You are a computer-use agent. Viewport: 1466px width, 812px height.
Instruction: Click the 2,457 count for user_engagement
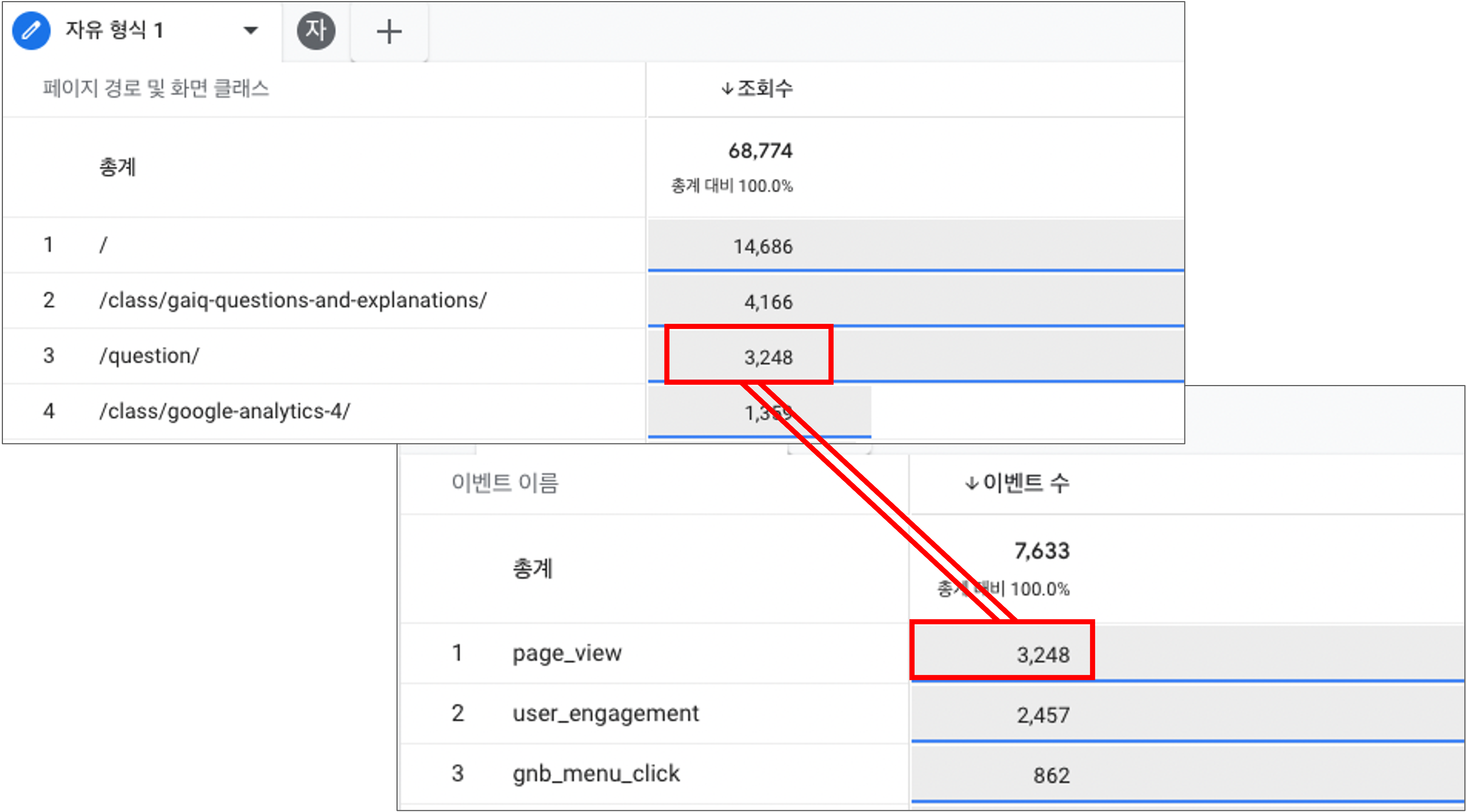1043,715
